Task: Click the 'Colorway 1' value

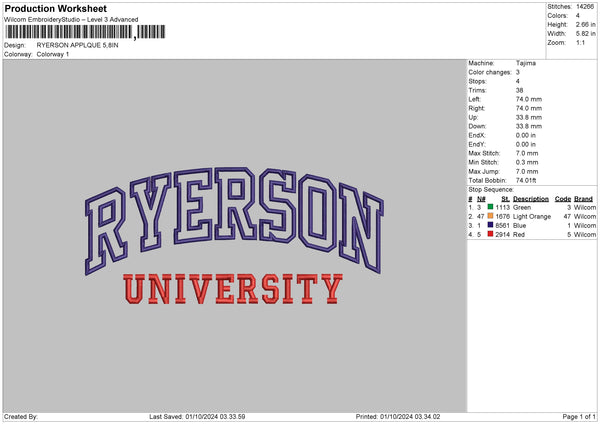Action: click(53, 54)
